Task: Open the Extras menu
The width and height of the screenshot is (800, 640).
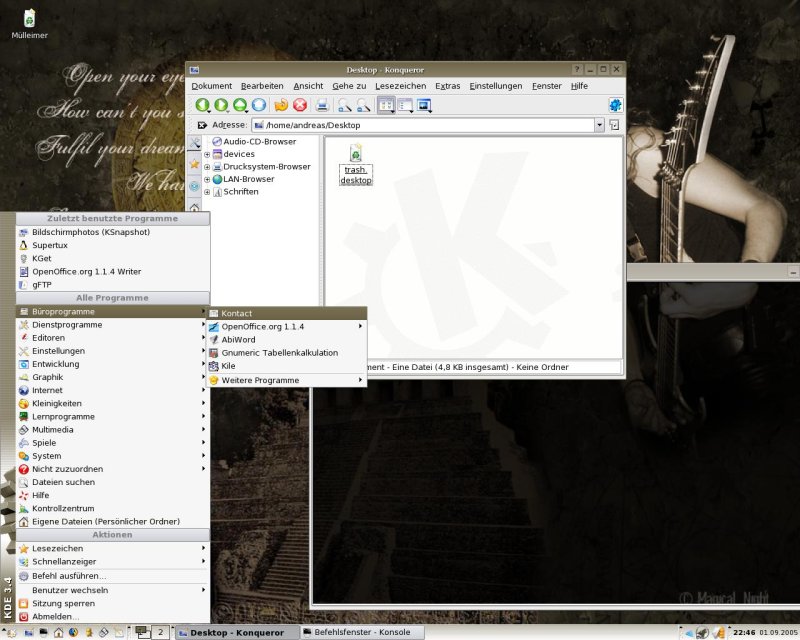Action: tap(447, 86)
